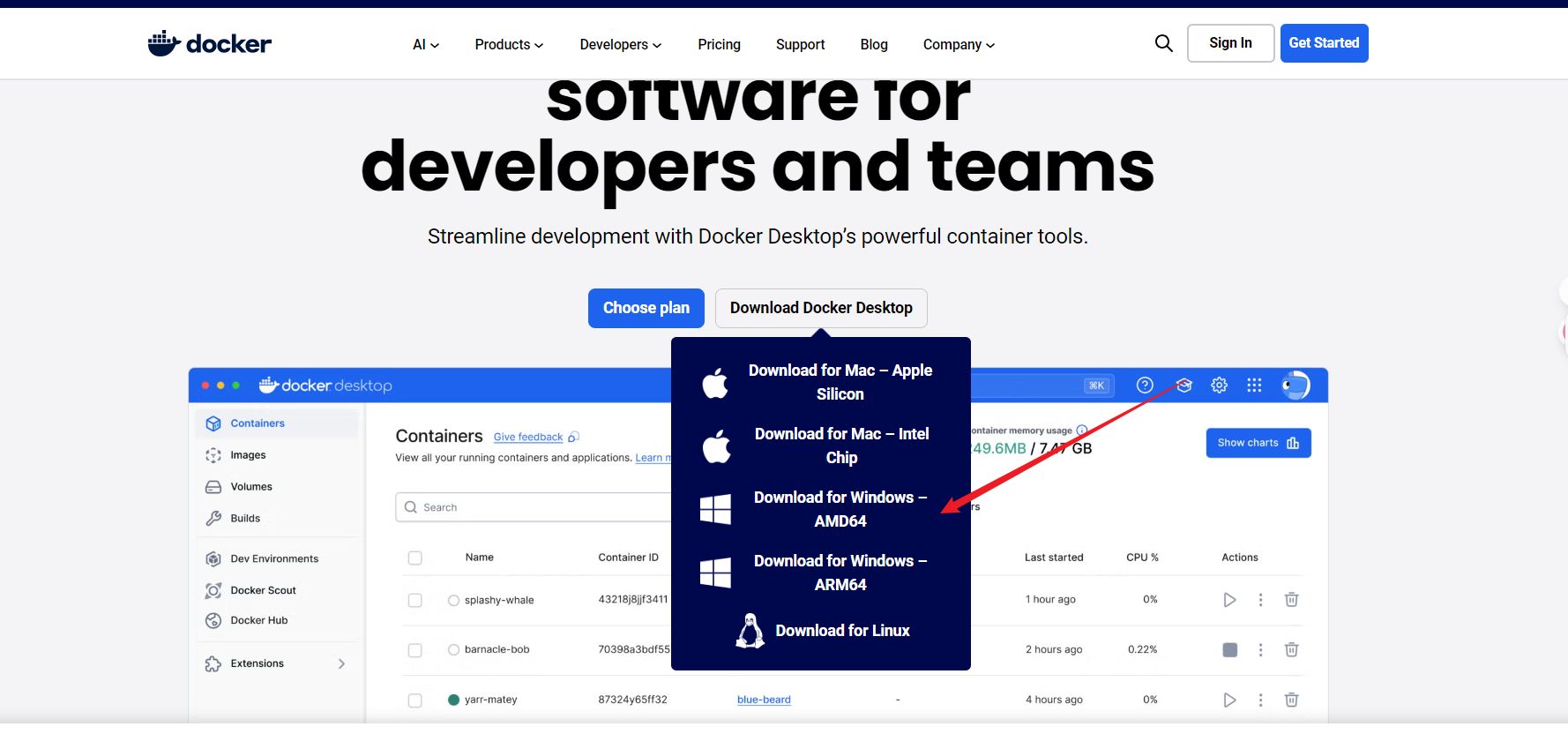This screenshot has height=734, width=1568.
Task: Open the Support page
Action: point(800,45)
